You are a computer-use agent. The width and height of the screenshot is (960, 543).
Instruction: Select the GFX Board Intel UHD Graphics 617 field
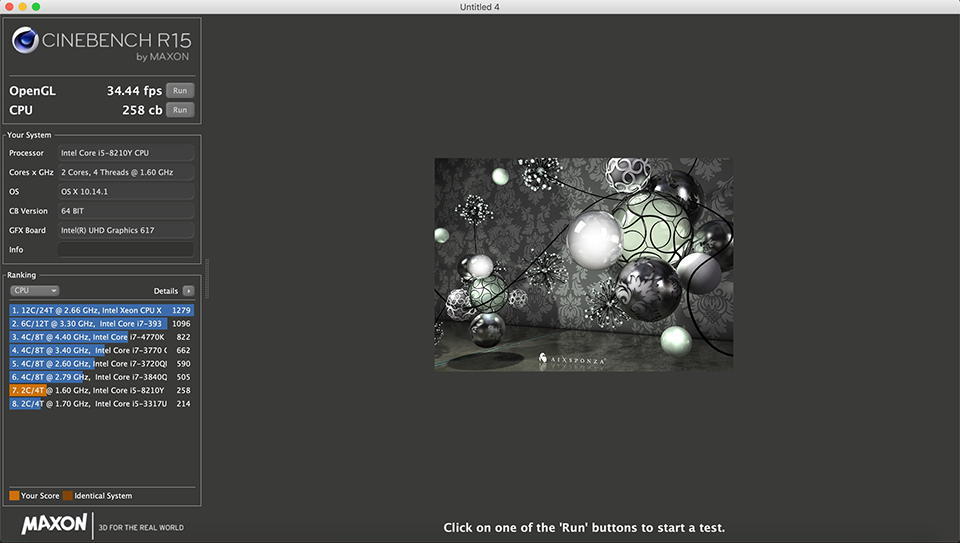[x=126, y=230]
